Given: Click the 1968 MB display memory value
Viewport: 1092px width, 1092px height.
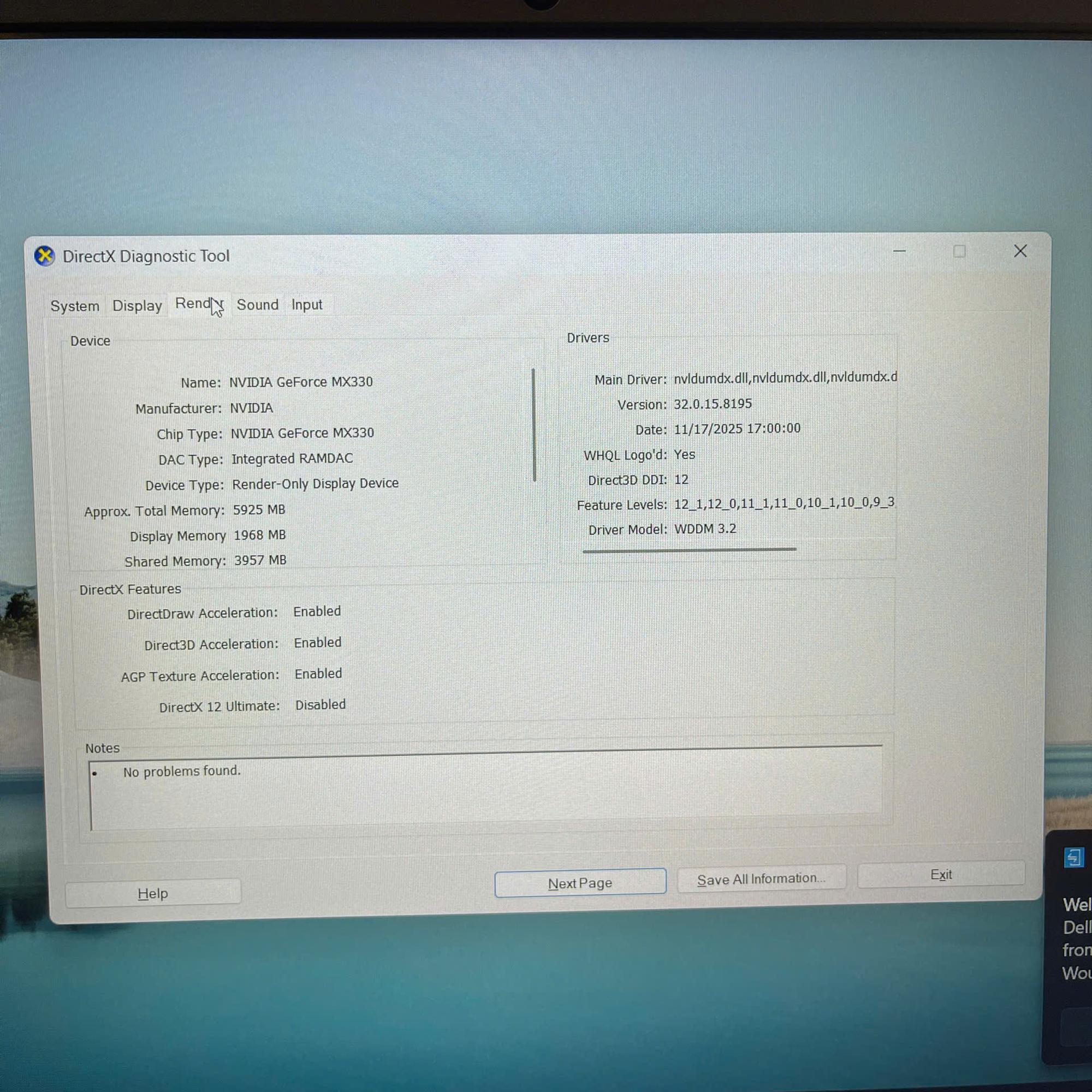Looking at the screenshot, I should [x=259, y=535].
